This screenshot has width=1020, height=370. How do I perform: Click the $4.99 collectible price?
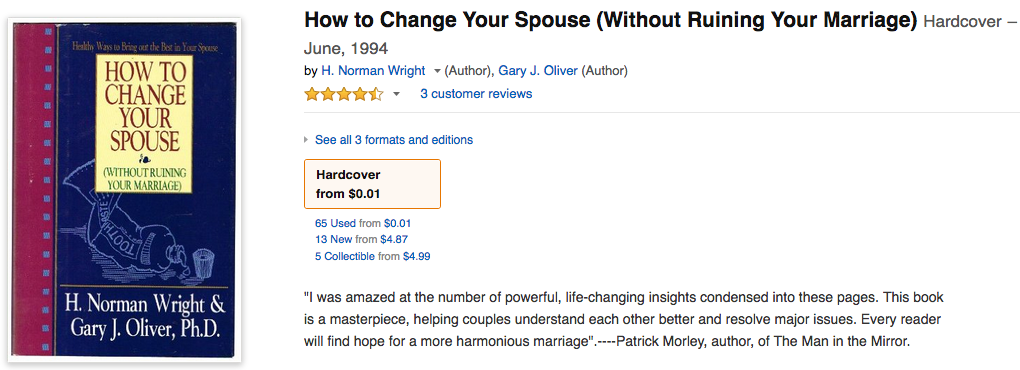coord(416,256)
